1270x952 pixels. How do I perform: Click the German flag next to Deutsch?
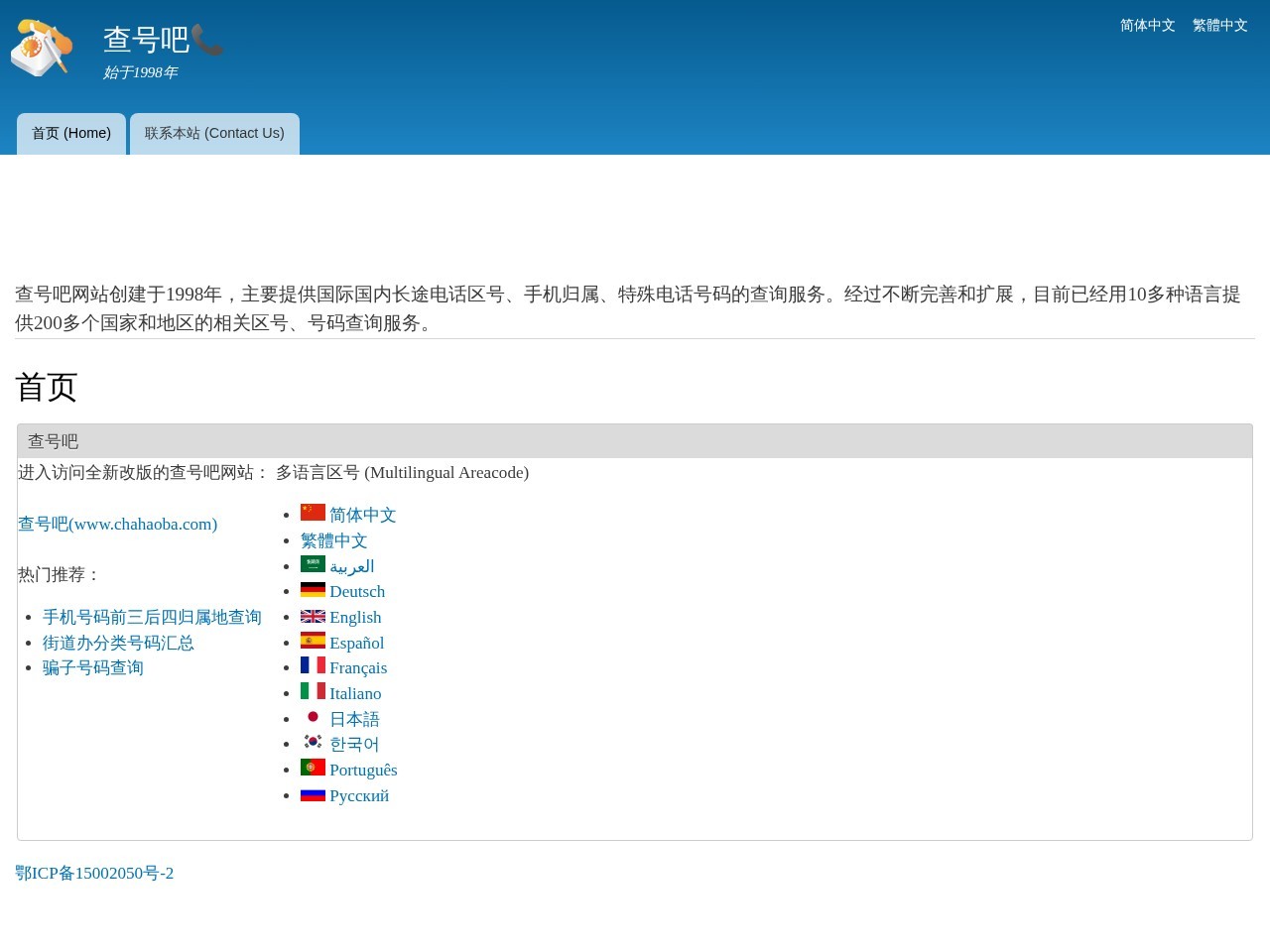click(313, 589)
